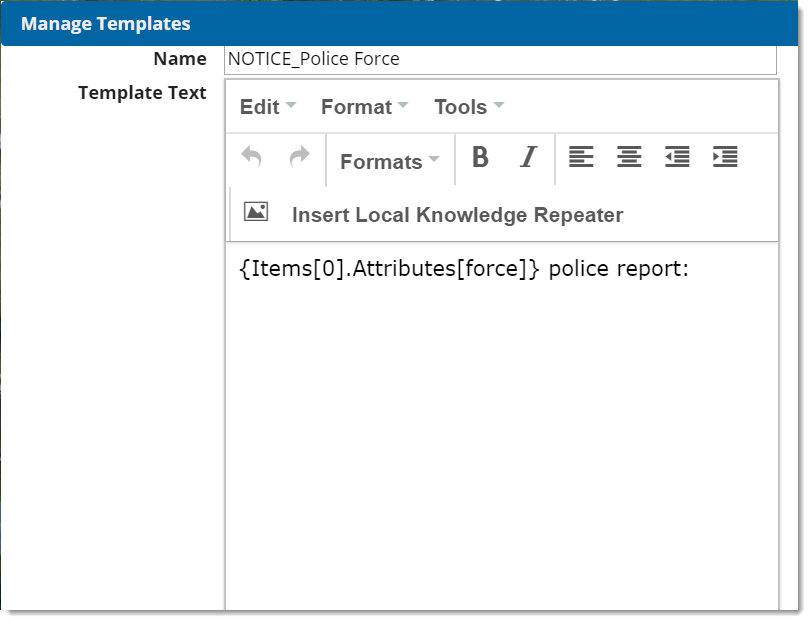This screenshot has height=622, width=810.
Task: Click Insert Local Knowledge Repeater
Action: click(x=457, y=215)
